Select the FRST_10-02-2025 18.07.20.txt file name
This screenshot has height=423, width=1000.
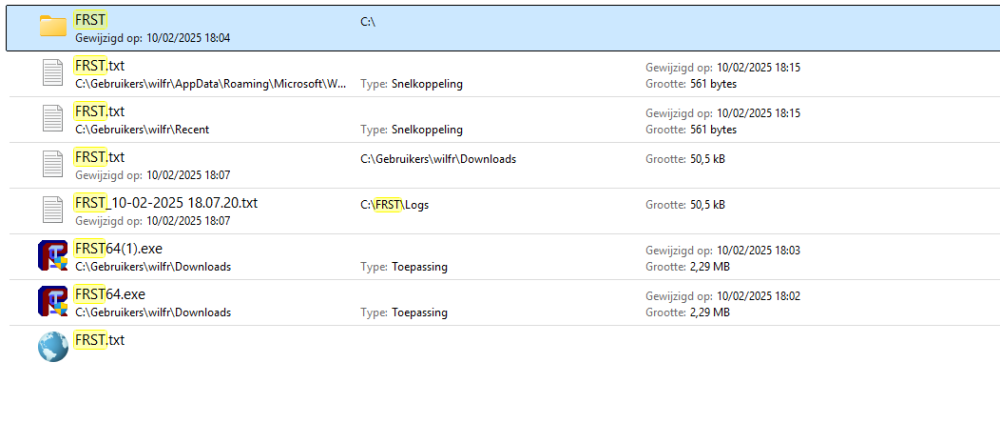point(166,203)
